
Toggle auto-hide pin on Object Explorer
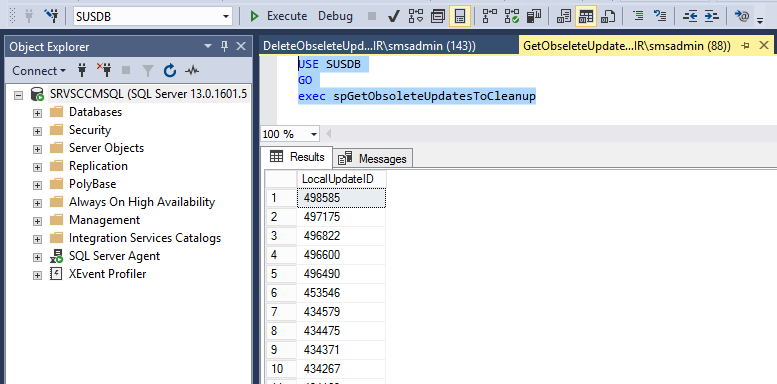(224, 47)
